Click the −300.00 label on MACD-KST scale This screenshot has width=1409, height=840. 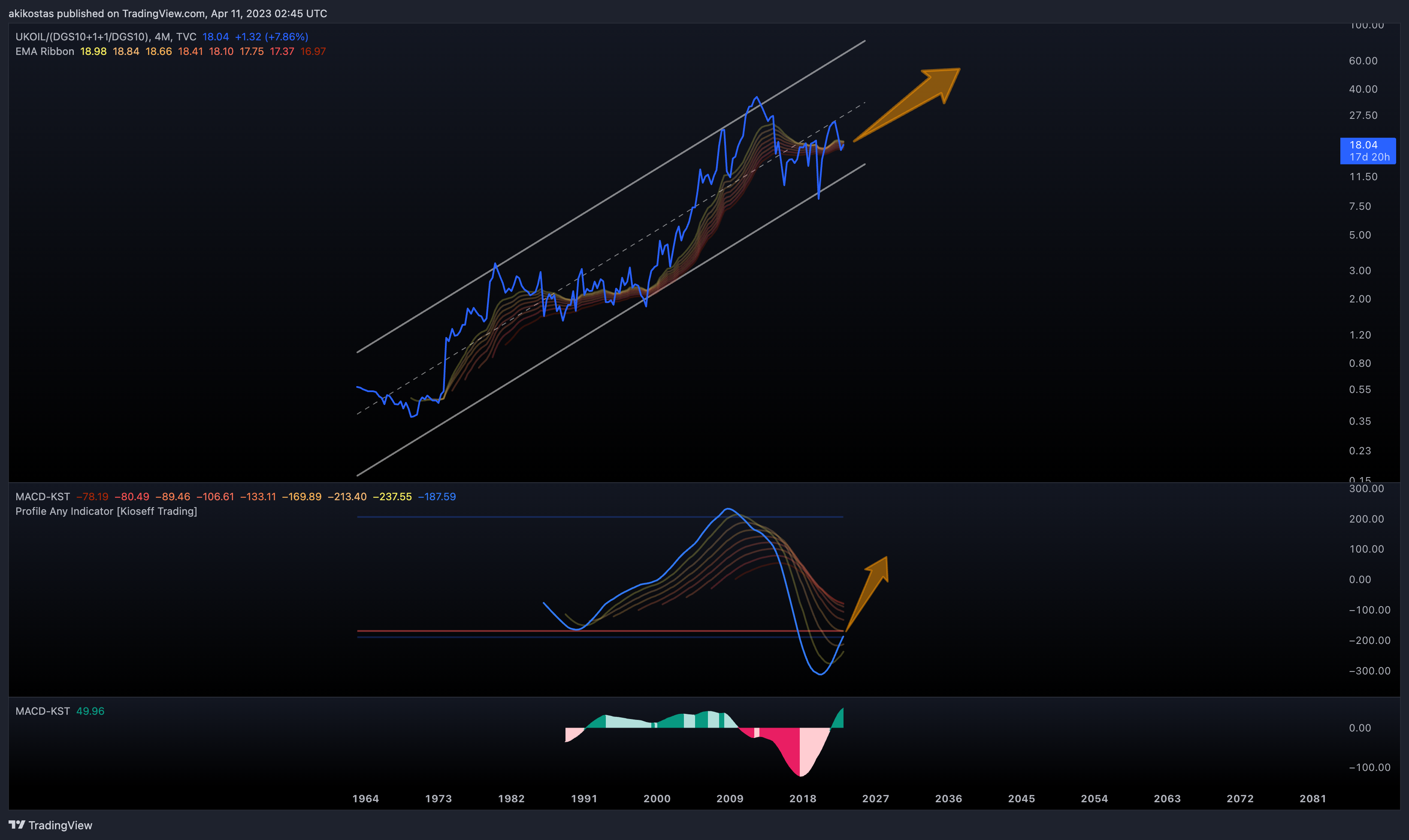tap(1370, 671)
